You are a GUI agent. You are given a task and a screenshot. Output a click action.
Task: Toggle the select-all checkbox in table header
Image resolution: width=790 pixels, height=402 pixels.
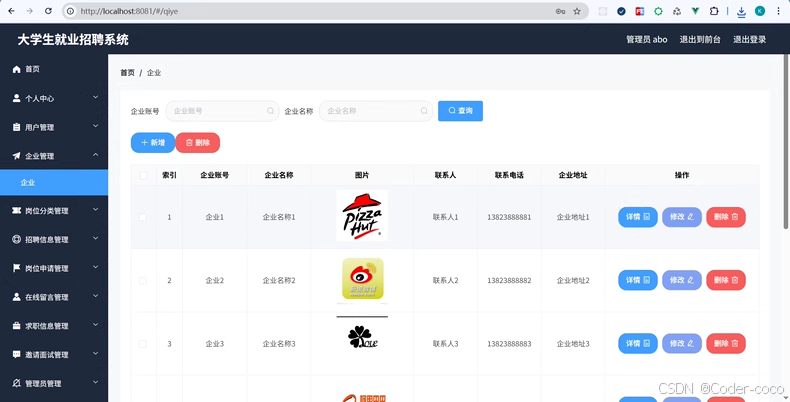pos(144,175)
